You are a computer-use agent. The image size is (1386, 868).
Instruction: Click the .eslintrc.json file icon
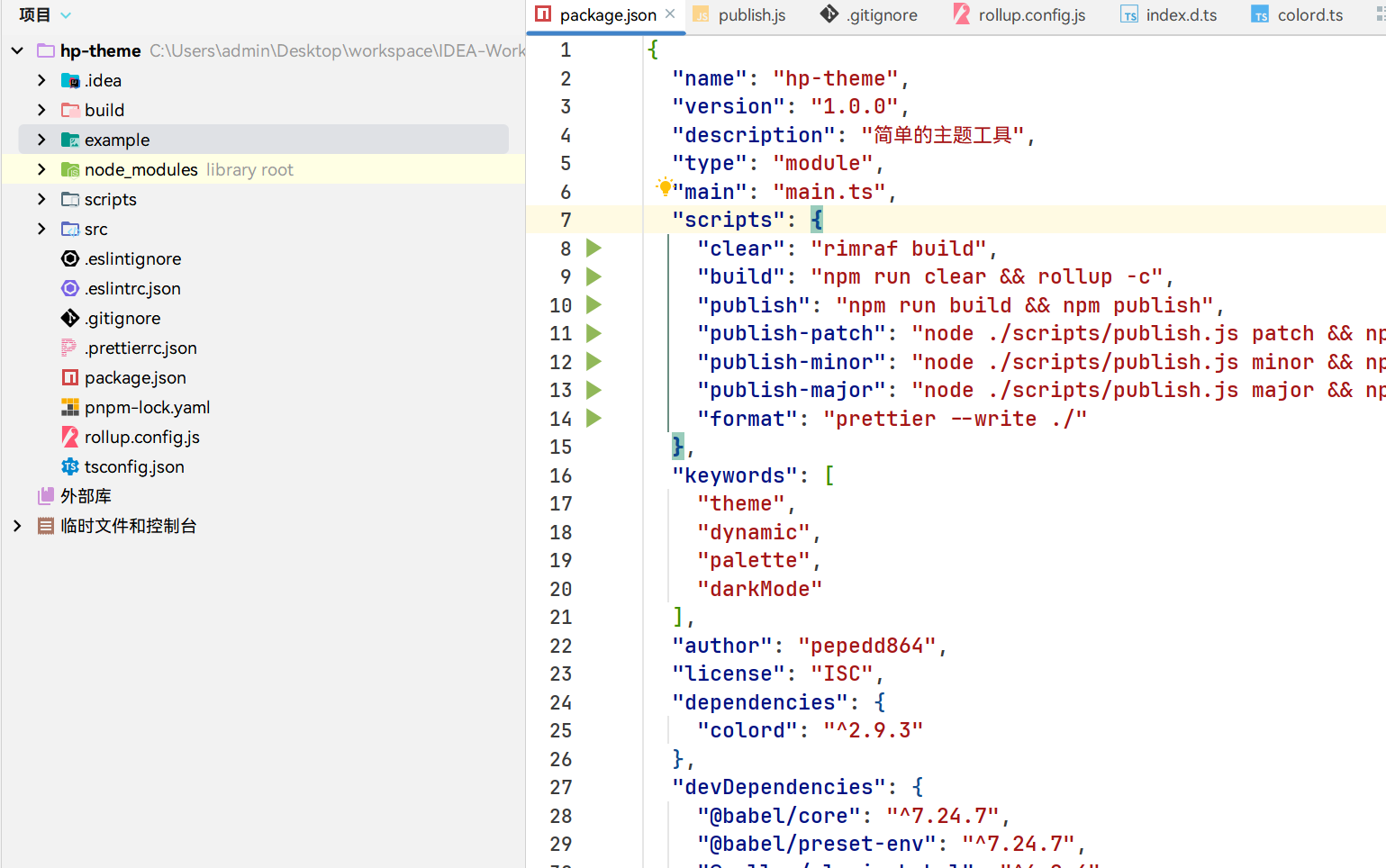(x=70, y=288)
